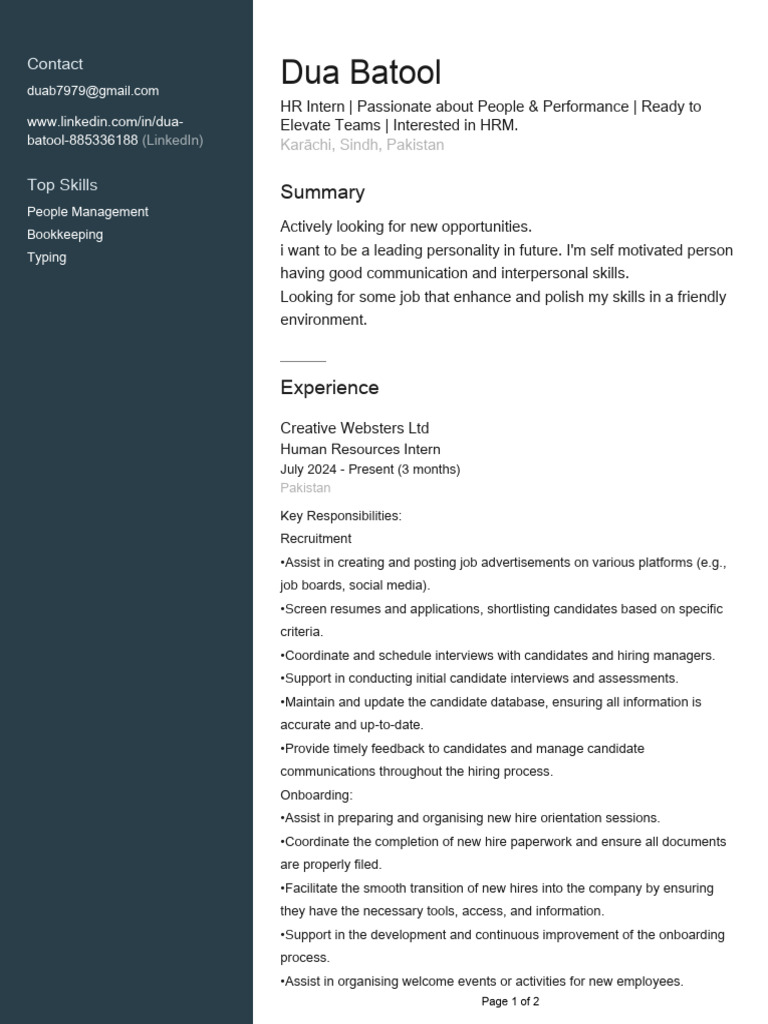Viewport: 768px width, 1024px height.
Task: Click the name Dua Batool title
Action: [x=360, y=73]
